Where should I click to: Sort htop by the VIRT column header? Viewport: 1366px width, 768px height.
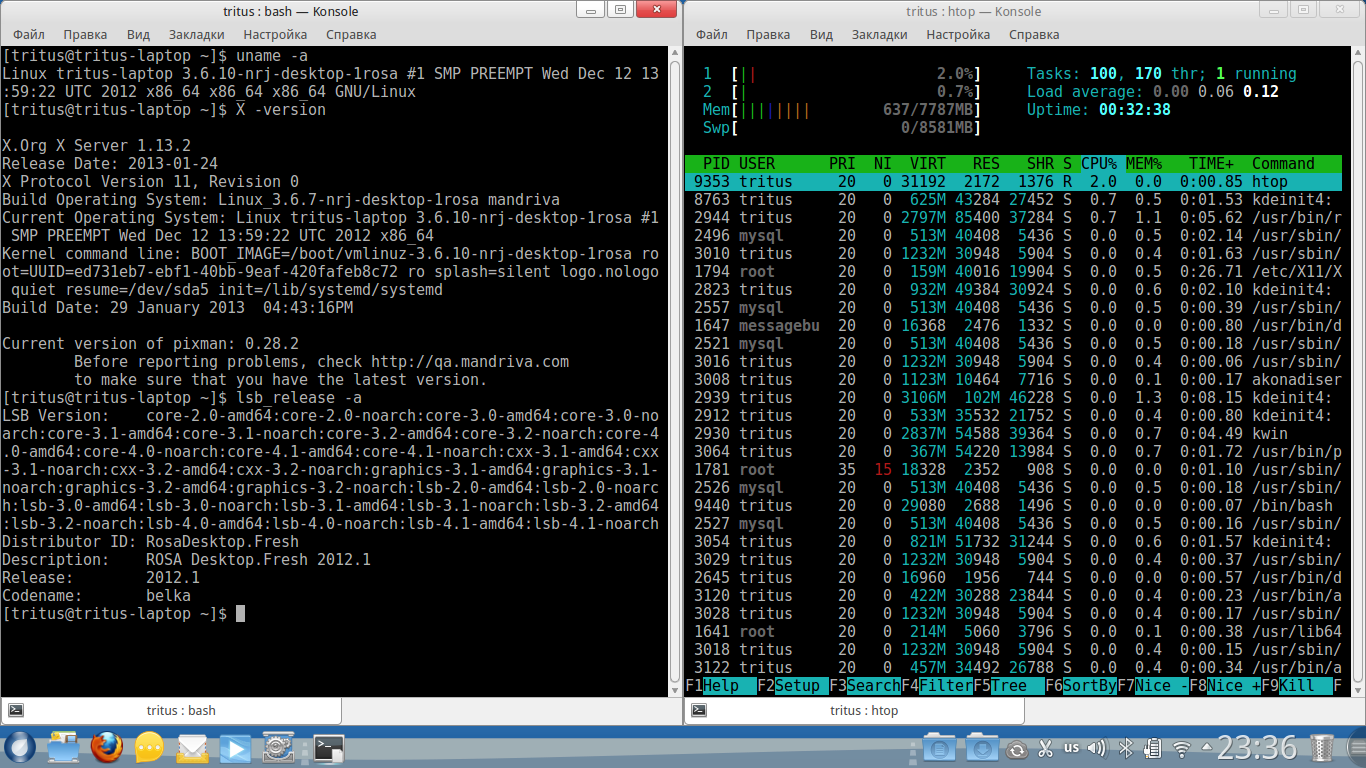tap(928, 164)
